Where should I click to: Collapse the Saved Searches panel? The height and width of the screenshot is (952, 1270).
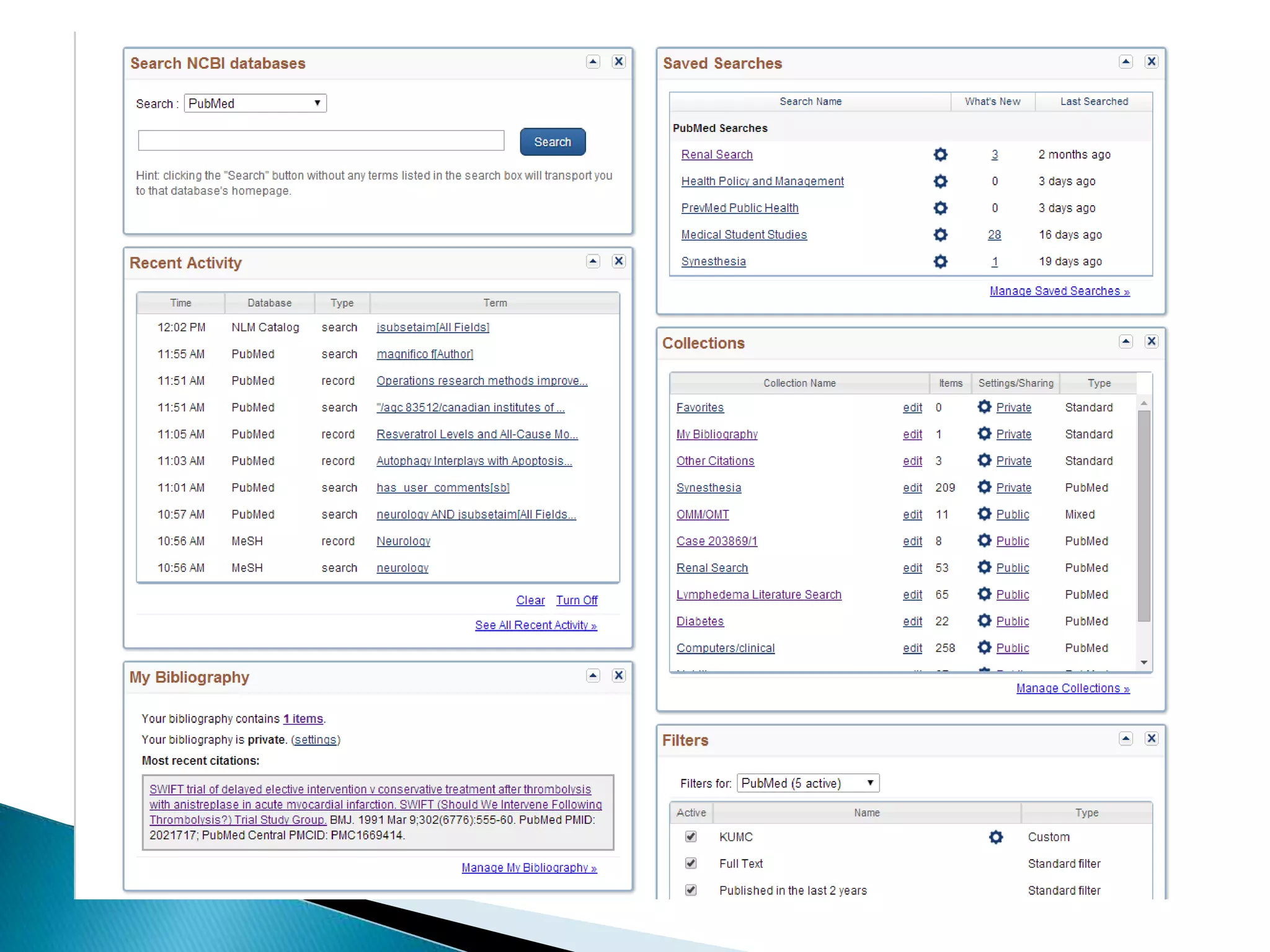coord(1126,61)
